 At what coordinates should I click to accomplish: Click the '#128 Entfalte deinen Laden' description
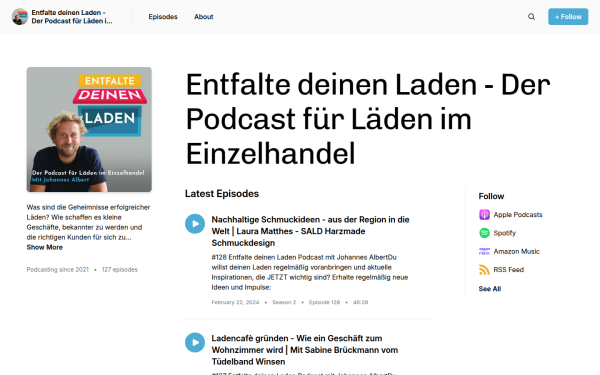(x=310, y=272)
